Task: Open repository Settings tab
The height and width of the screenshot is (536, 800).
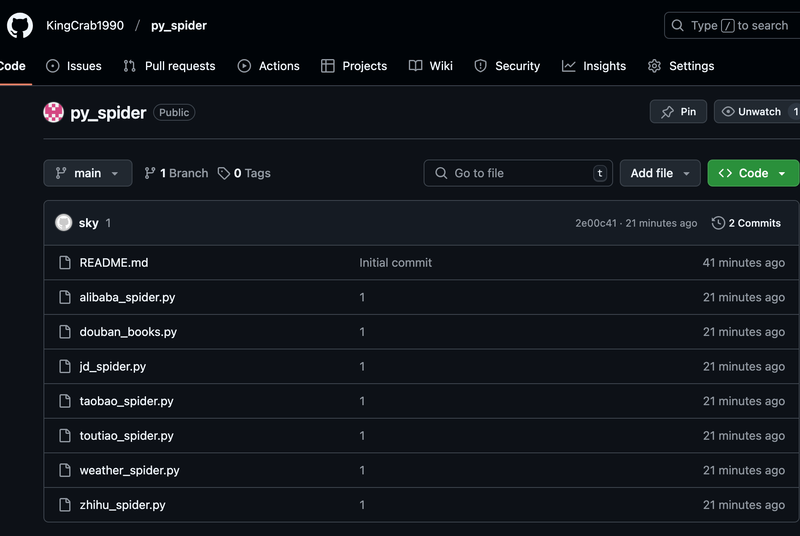Action: tap(681, 66)
